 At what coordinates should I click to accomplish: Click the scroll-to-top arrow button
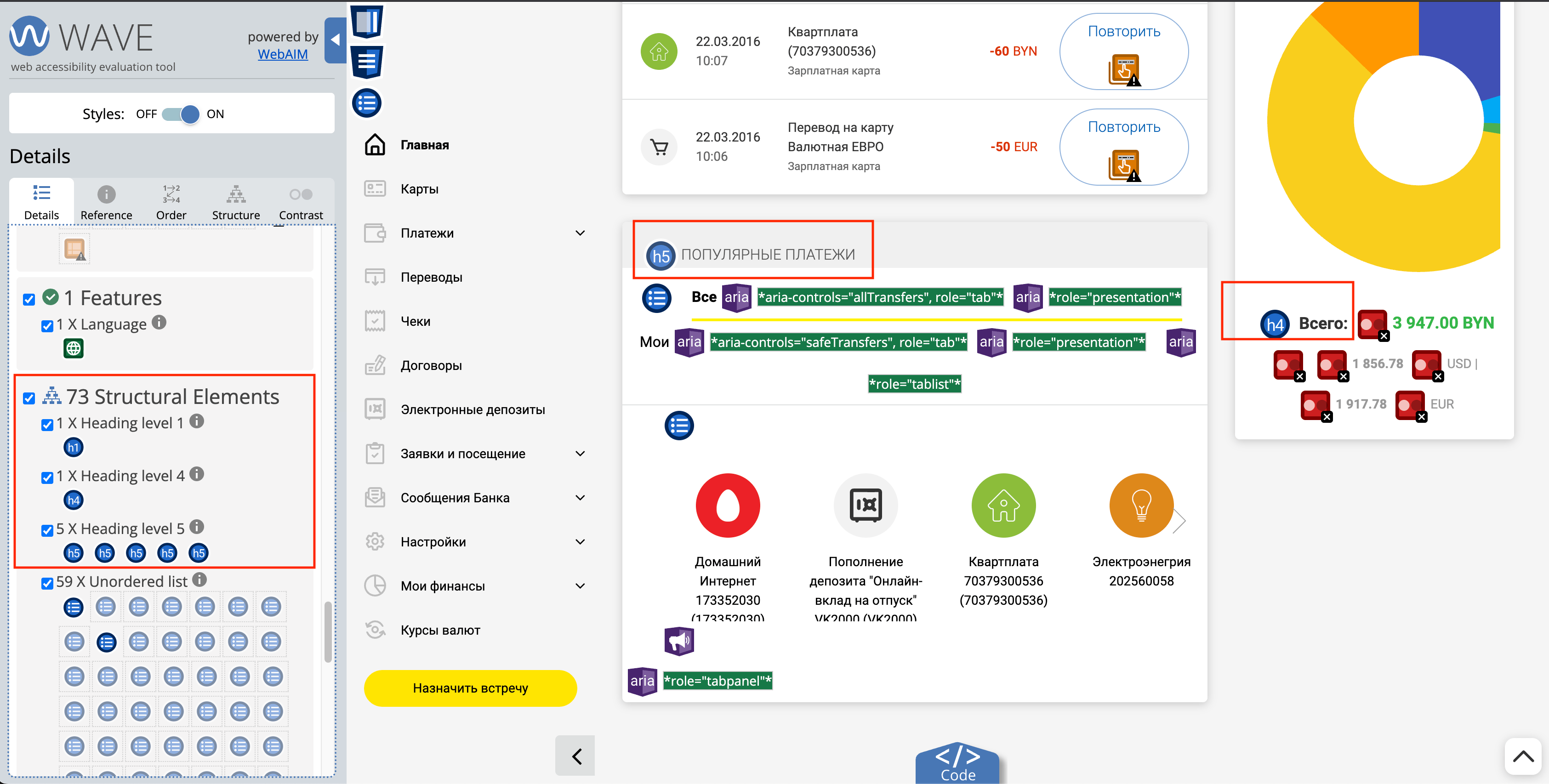pyautogui.click(x=1522, y=756)
